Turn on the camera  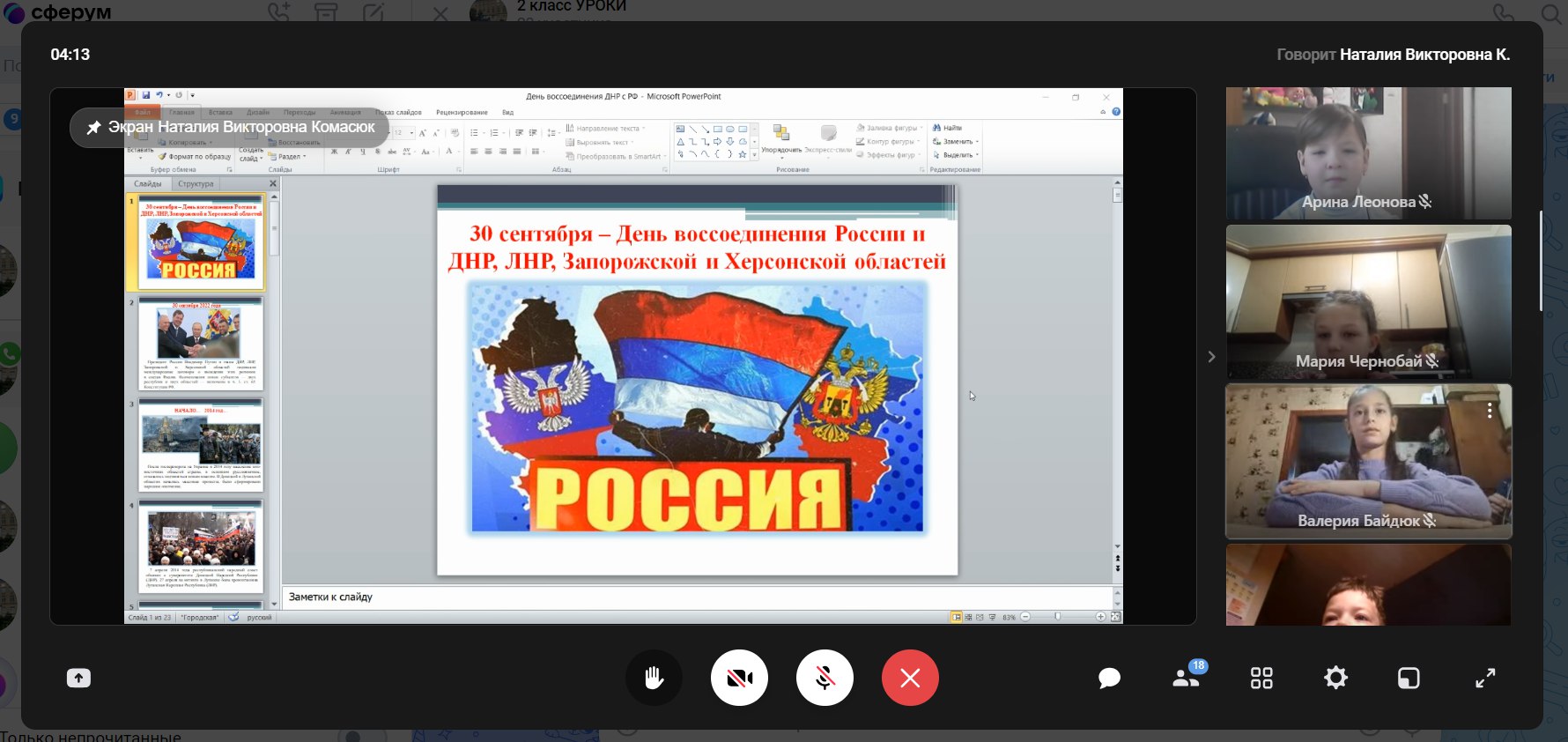739,678
